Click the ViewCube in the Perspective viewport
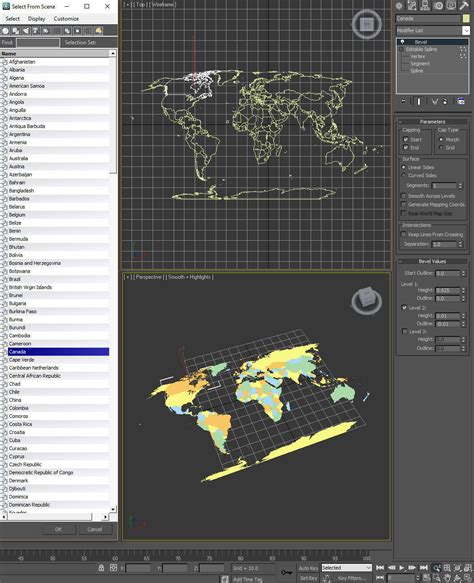 coord(367,300)
